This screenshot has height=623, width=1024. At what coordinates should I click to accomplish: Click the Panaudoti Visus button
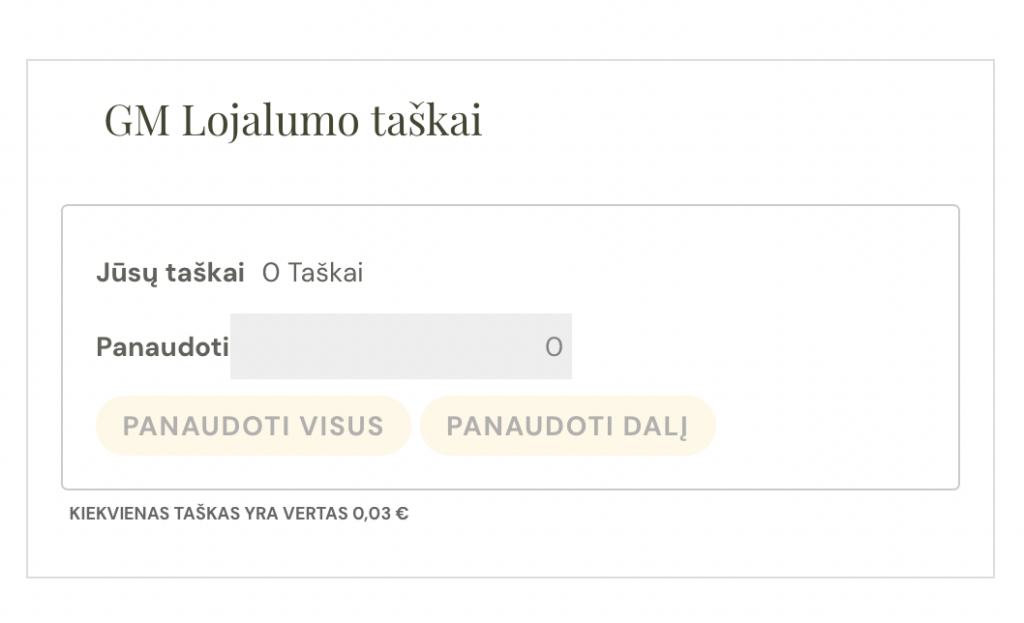pos(253,426)
